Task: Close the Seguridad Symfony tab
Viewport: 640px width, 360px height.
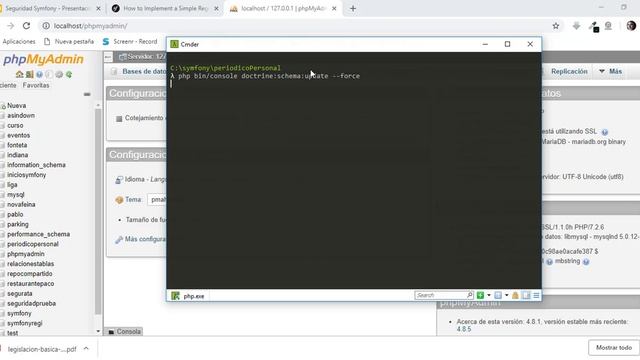Action: (x=98, y=9)
